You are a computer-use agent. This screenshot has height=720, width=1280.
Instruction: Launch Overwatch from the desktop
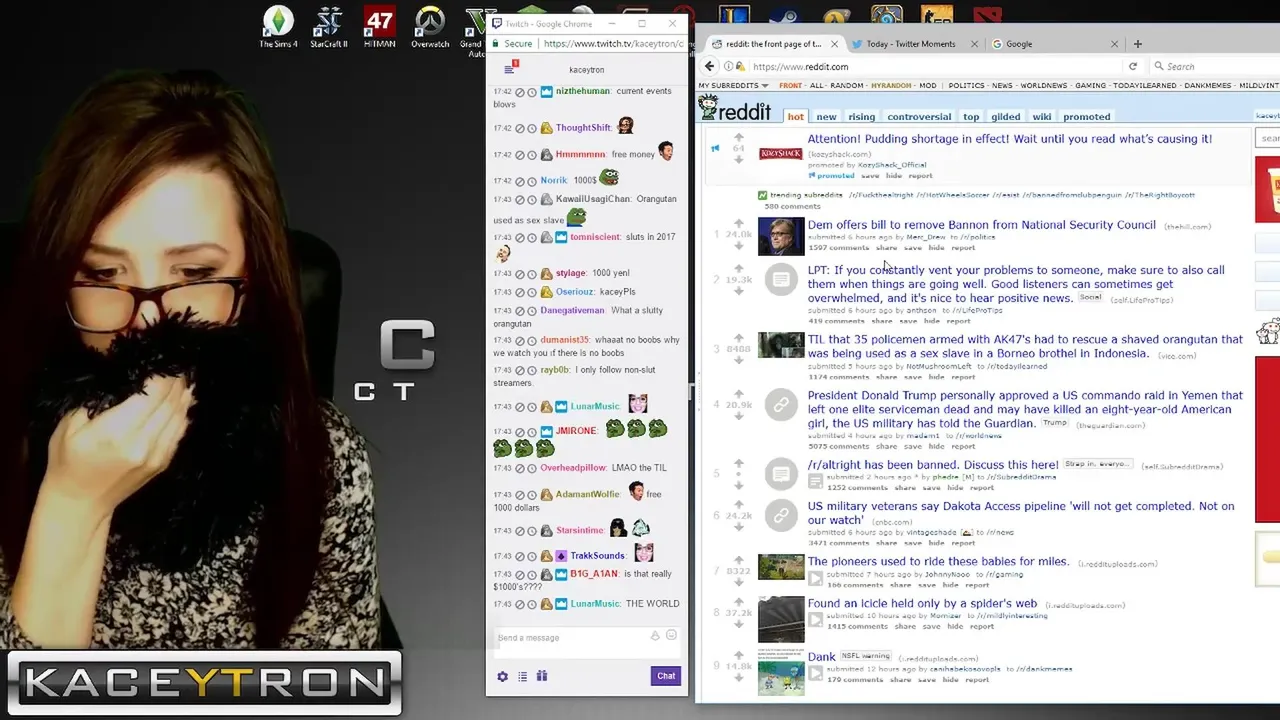click(x=430, y=27)
